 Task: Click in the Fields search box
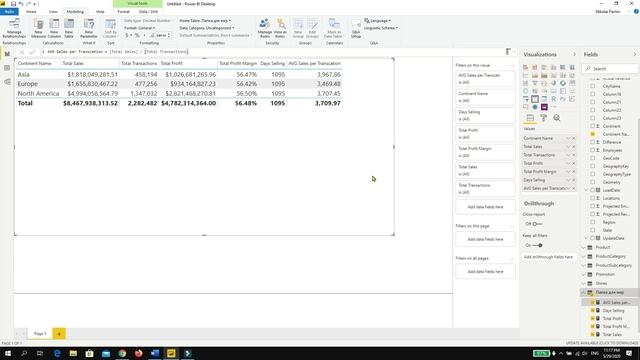(611, 69)
